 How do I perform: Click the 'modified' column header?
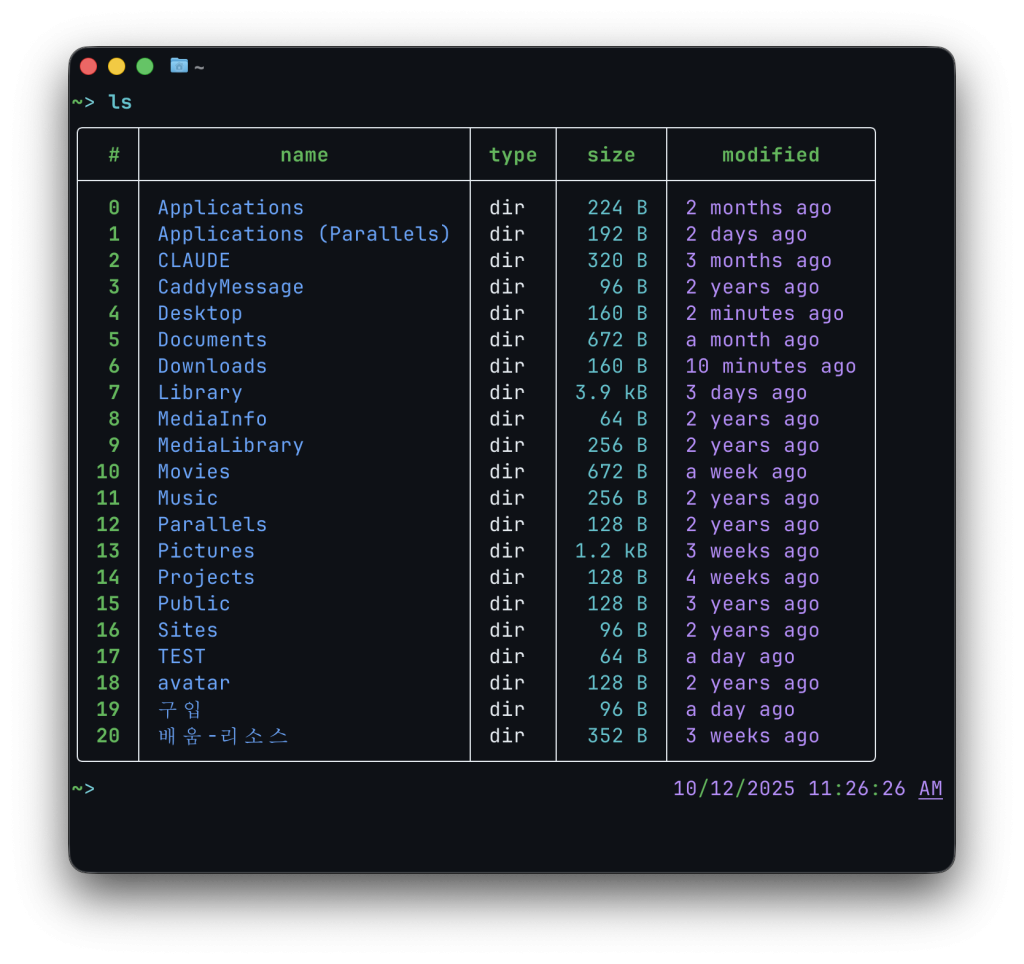[770, 155]
